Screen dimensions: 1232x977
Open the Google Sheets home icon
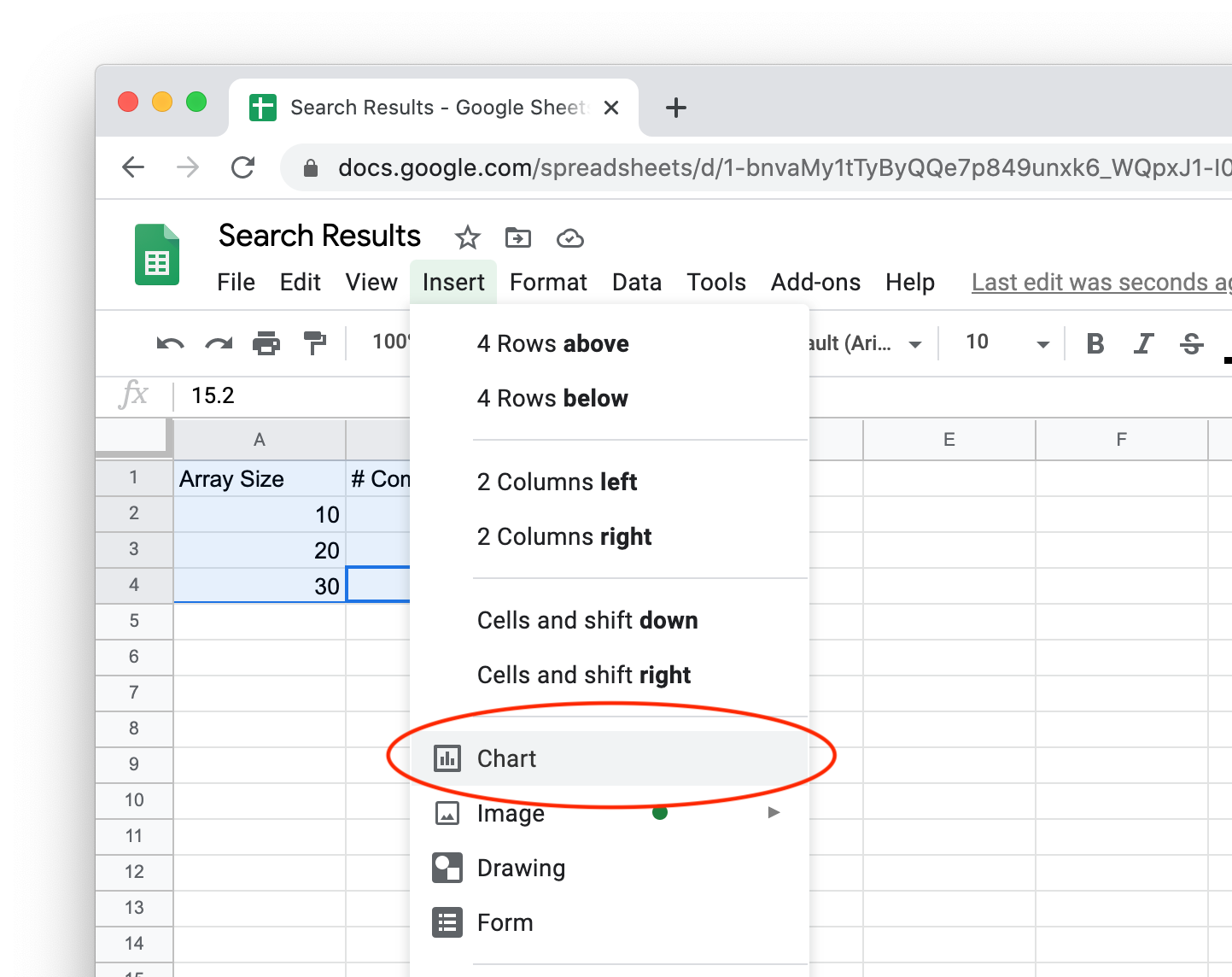157,254
